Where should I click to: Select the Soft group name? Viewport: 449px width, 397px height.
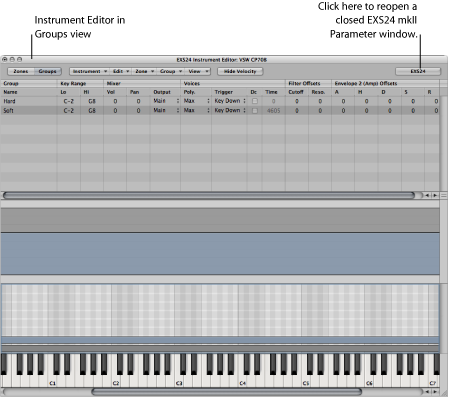pos(8,110)
